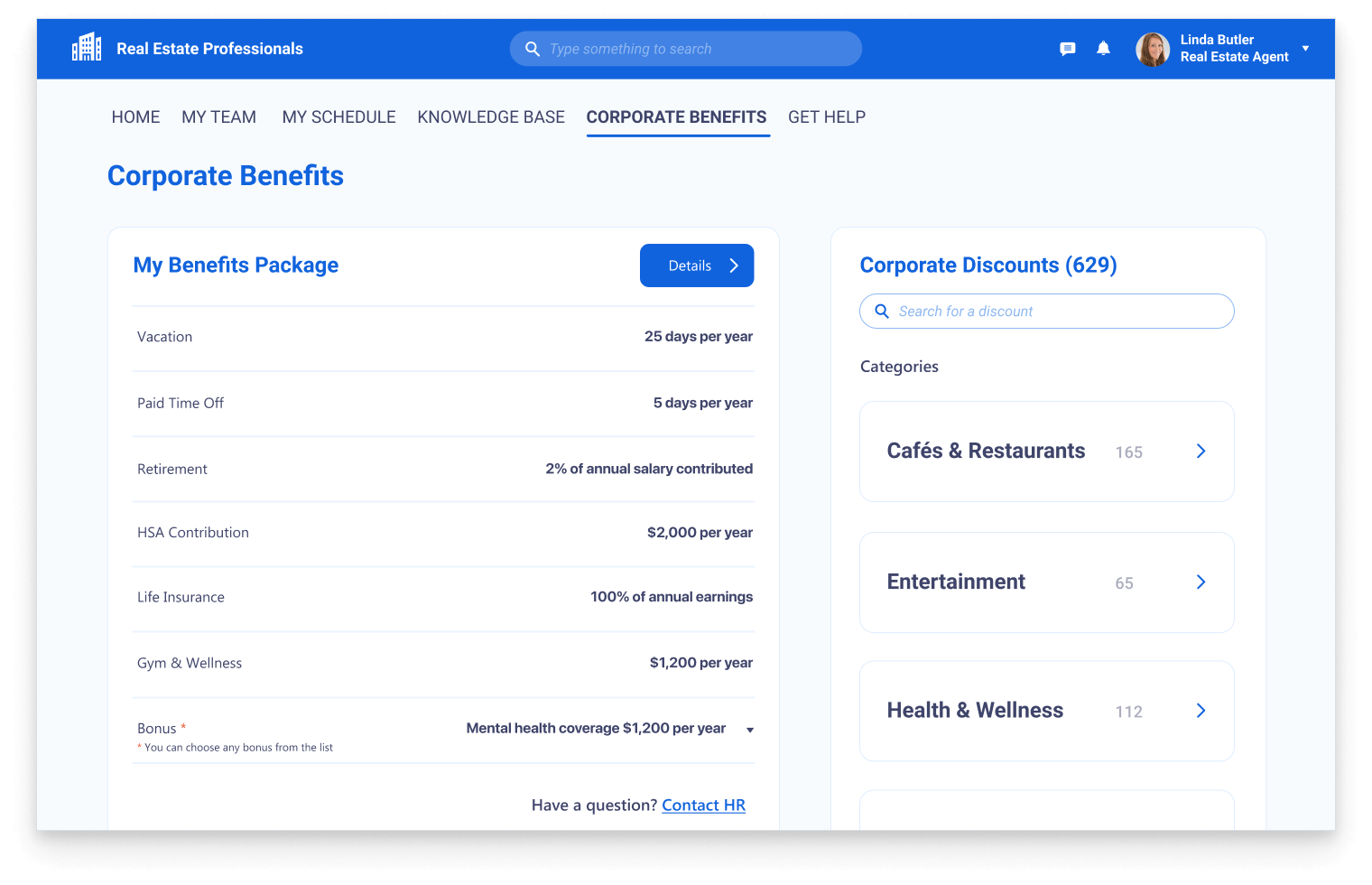
Task: Navigate to Knowledge Base tab
Action: tap(491, 117)
